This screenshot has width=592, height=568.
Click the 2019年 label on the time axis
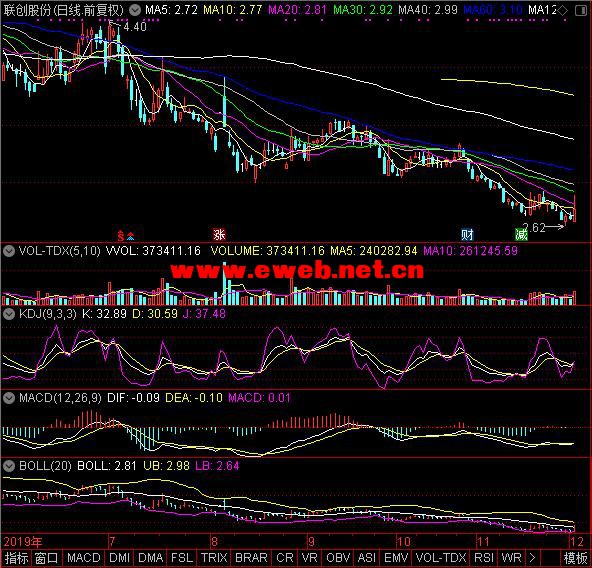pos(23,542)
